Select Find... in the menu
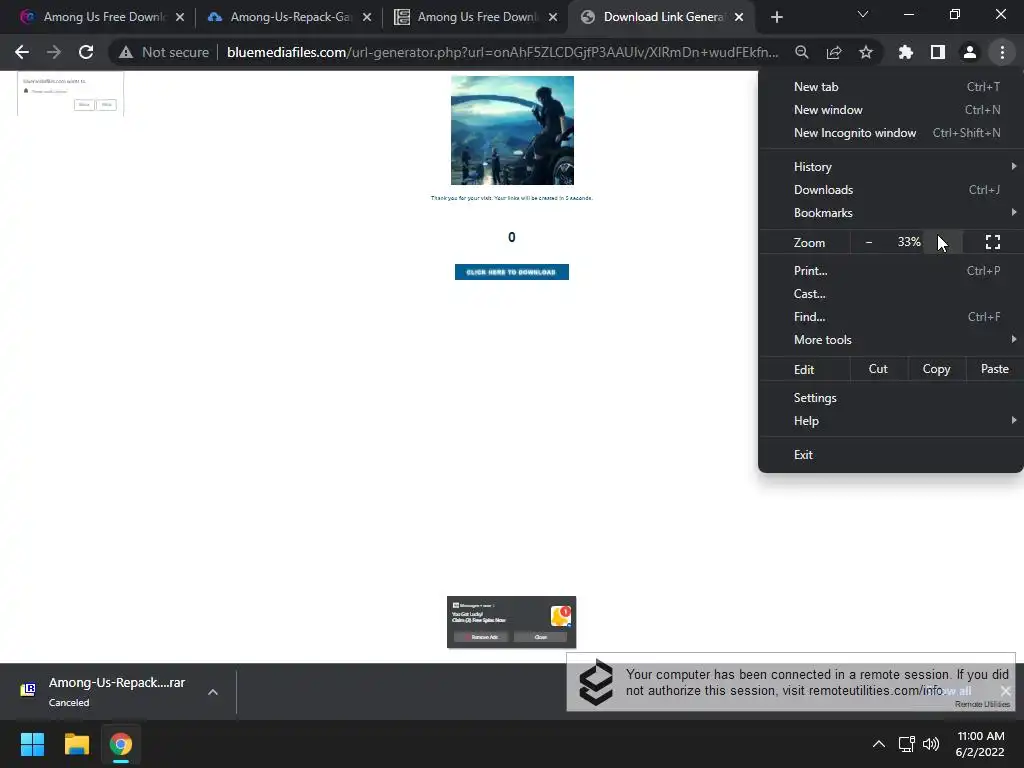Viewport: 1024px width, 768px height. tap(890, 317)
